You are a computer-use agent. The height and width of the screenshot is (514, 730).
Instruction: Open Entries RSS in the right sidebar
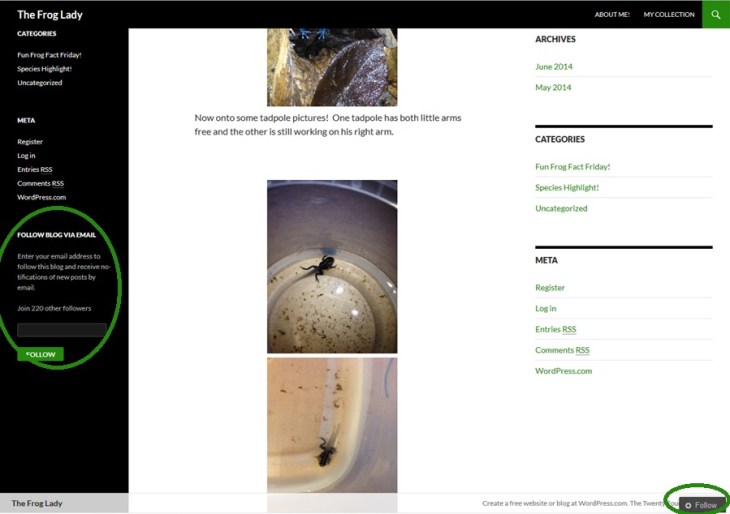click(556, 330)
